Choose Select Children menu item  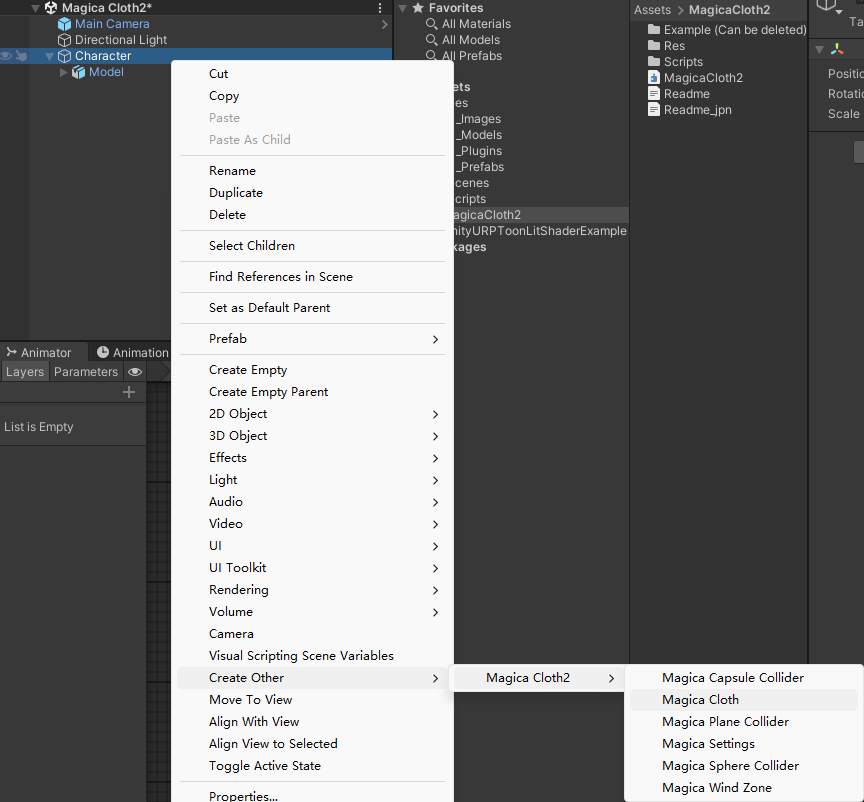312,246
